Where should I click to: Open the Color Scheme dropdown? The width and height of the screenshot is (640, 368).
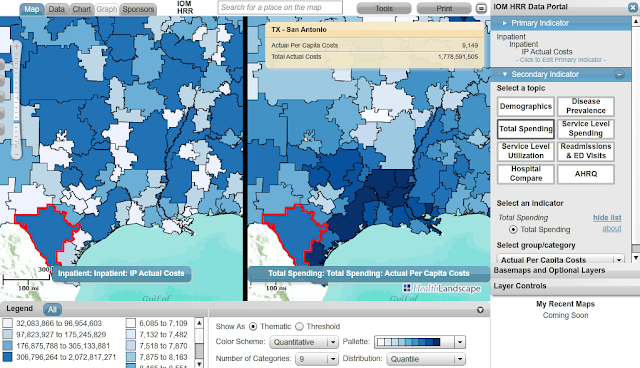304,342
